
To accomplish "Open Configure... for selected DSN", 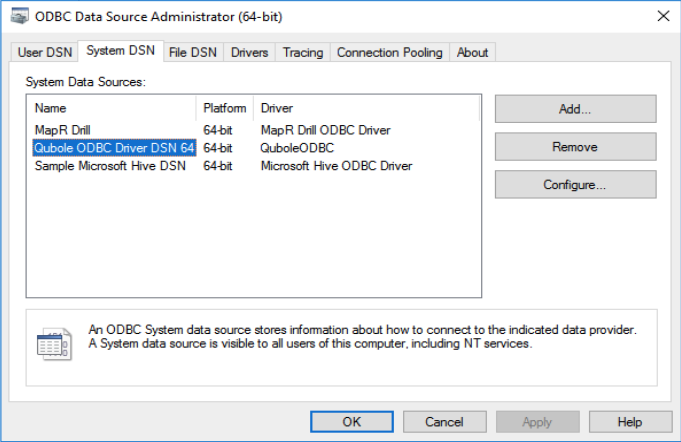I will (x=575, y=185).
